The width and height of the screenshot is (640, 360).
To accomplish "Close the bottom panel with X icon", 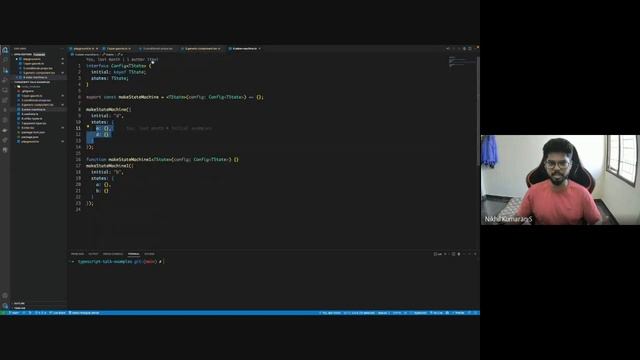I will (x=475, y=254).
